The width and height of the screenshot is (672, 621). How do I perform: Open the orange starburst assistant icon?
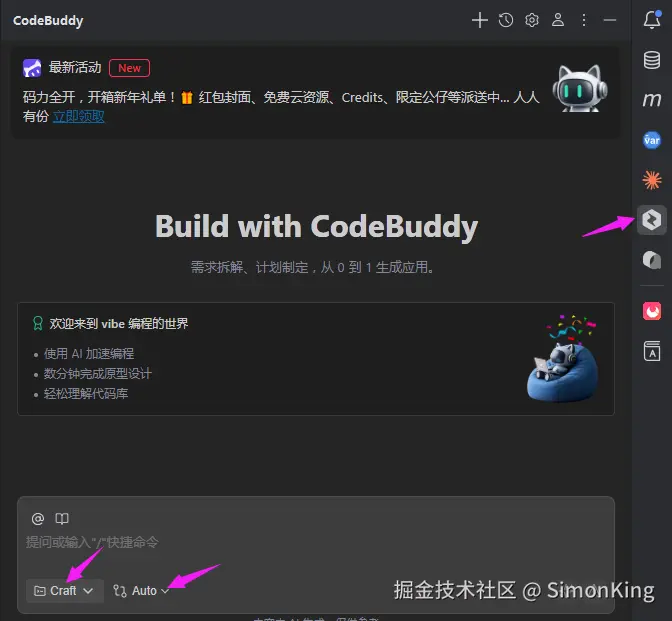pyautogui.click(x=652, y=180)
